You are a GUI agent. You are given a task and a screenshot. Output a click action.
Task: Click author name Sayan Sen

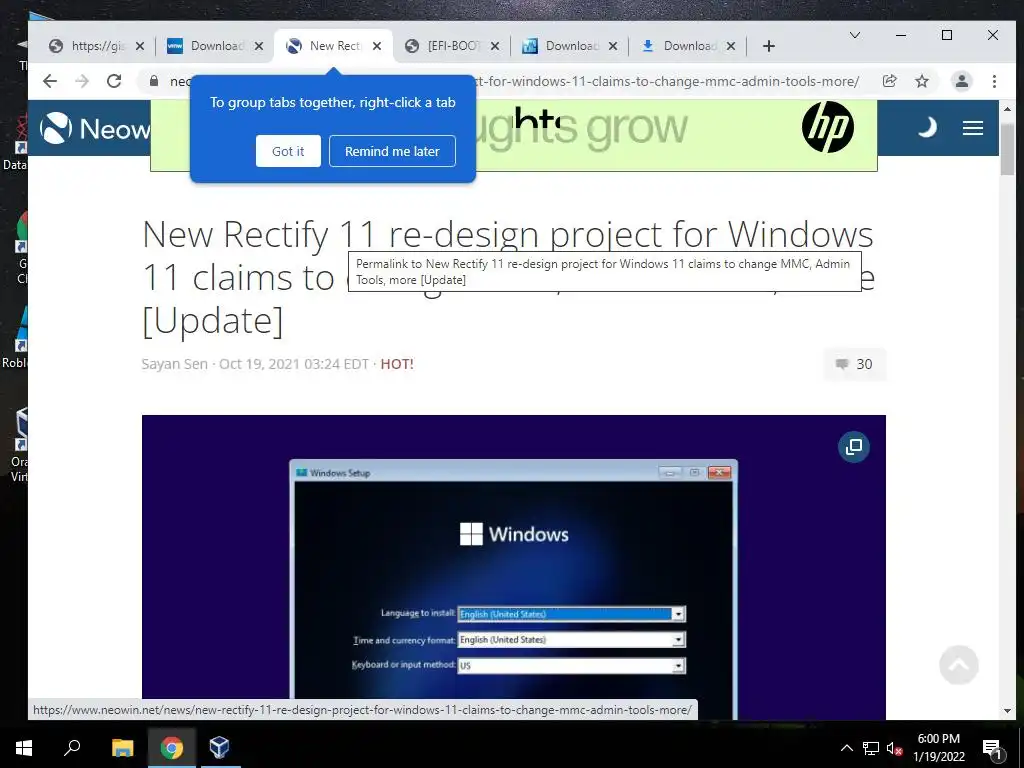tap(174, 364)
